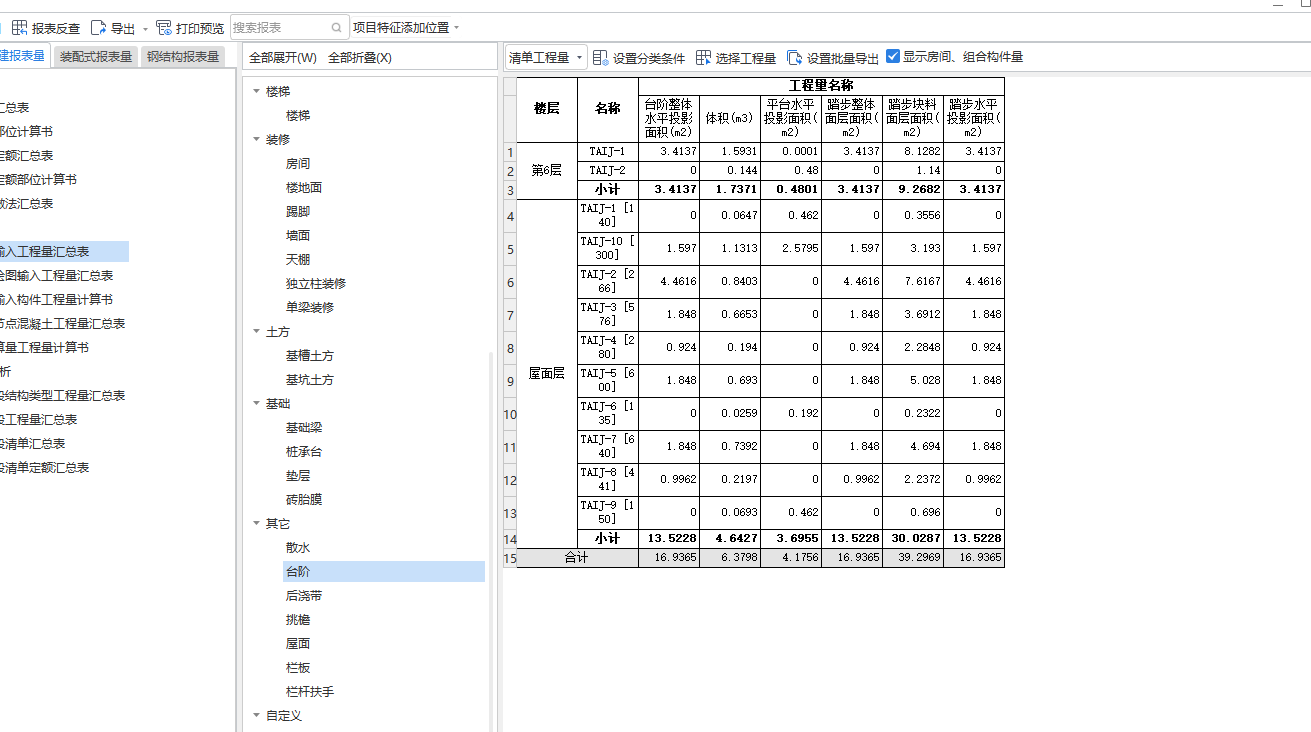
Task: Click the 搜索报表 search field
Action: pos(280,28)
